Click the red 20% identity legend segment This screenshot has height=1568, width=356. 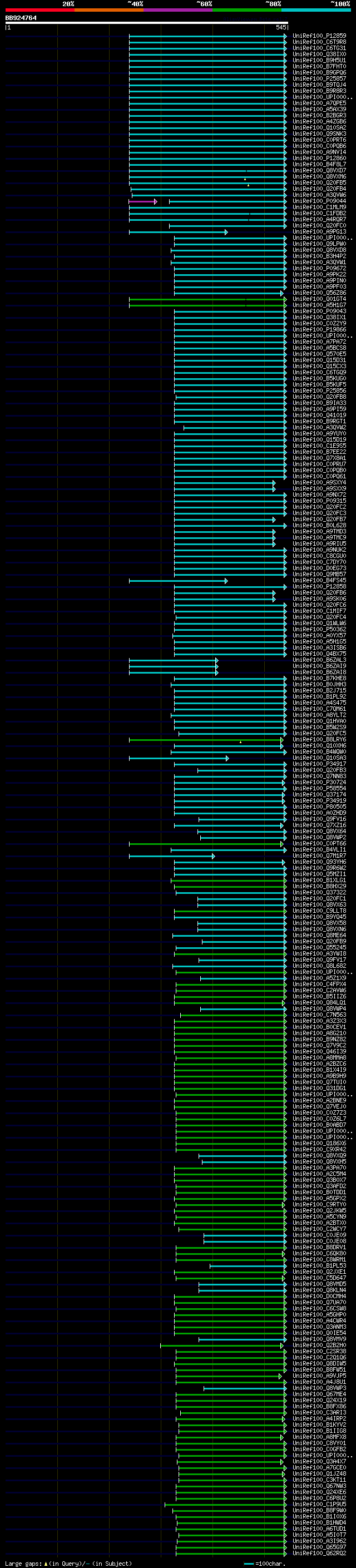click(x=39, y=10)
